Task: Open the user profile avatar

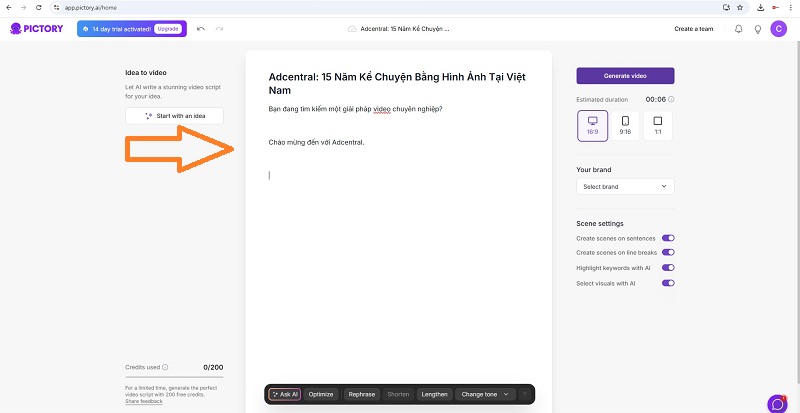Action: (x=778, y=29)
